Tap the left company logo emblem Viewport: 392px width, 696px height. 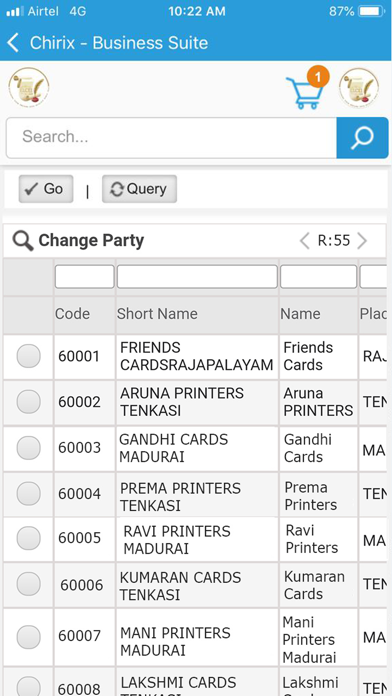pyautogui.click(x=29, y=87)
